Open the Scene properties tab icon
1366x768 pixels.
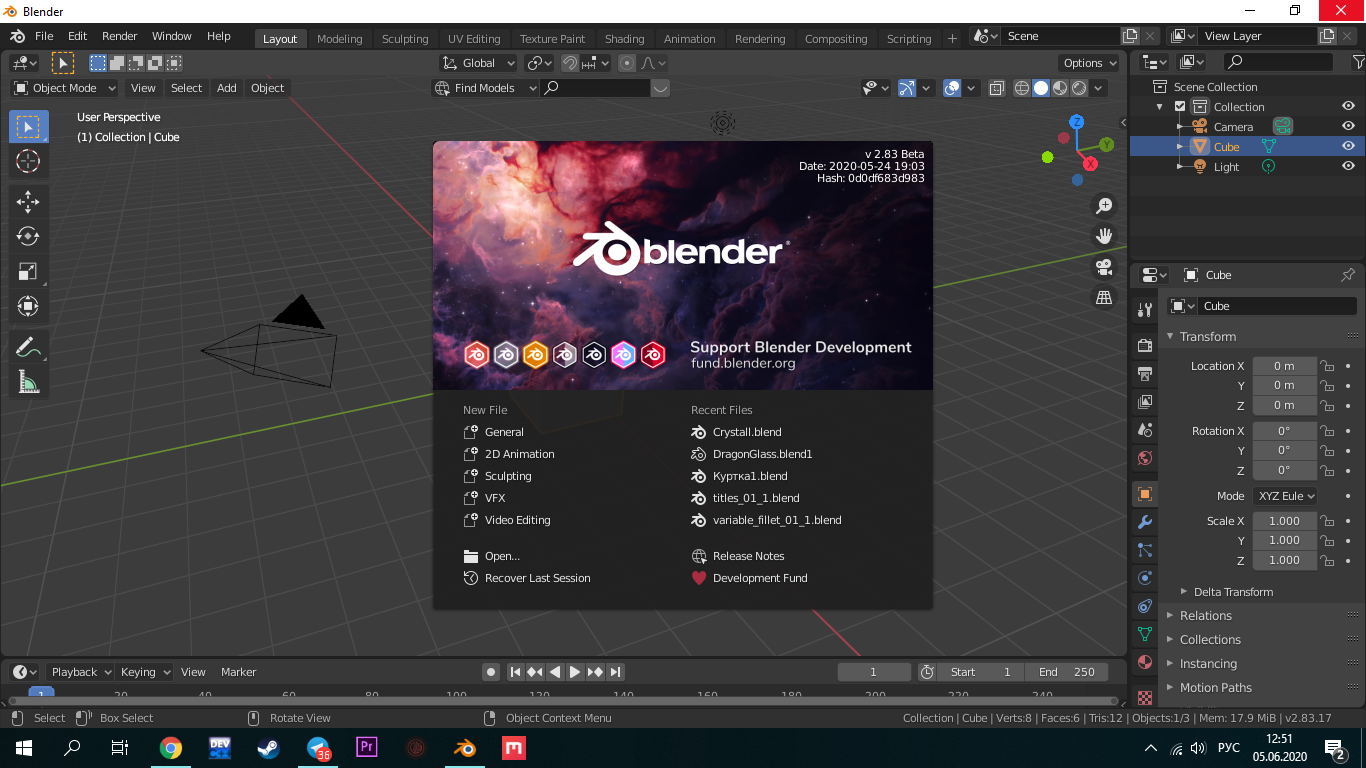pos(1145,430)
